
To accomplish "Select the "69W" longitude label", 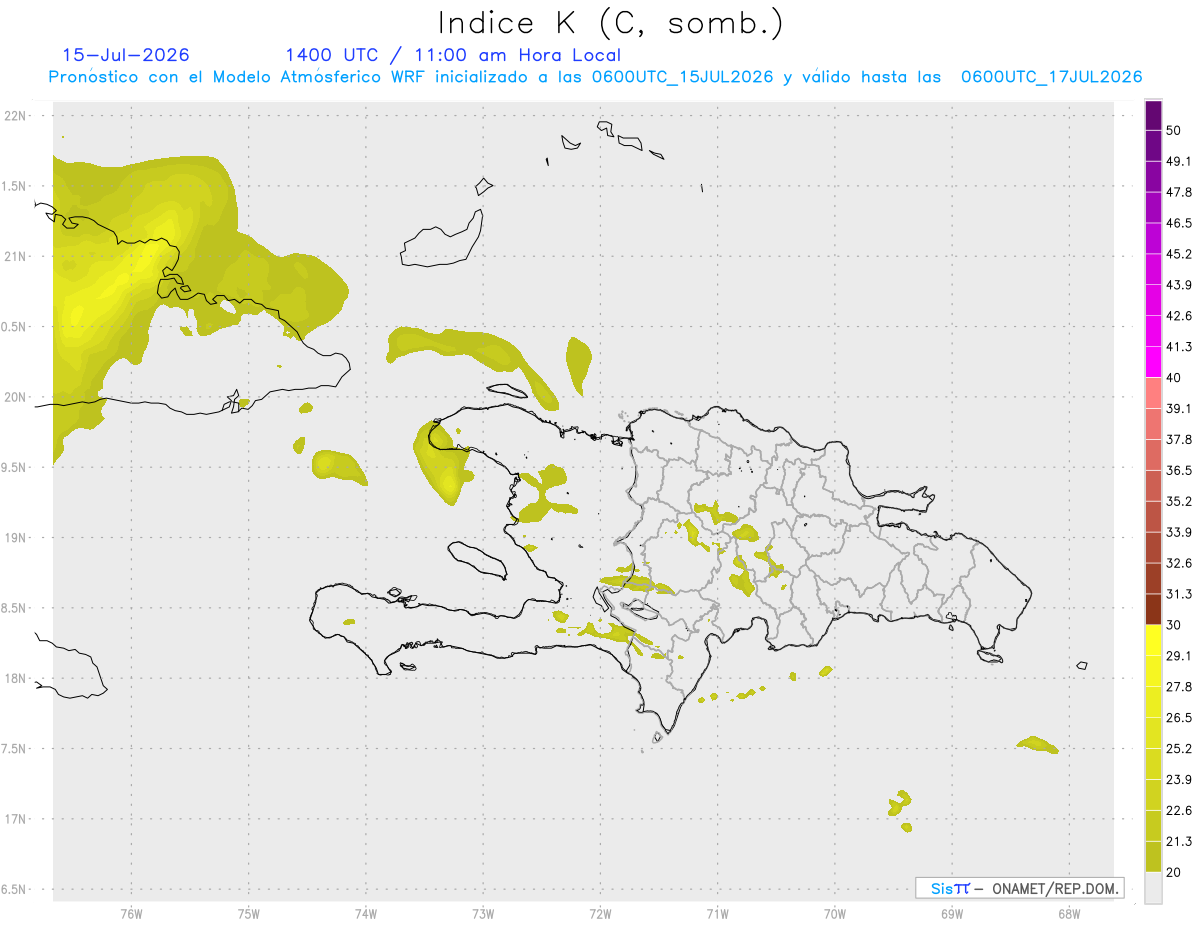I will tap(952, 914).
